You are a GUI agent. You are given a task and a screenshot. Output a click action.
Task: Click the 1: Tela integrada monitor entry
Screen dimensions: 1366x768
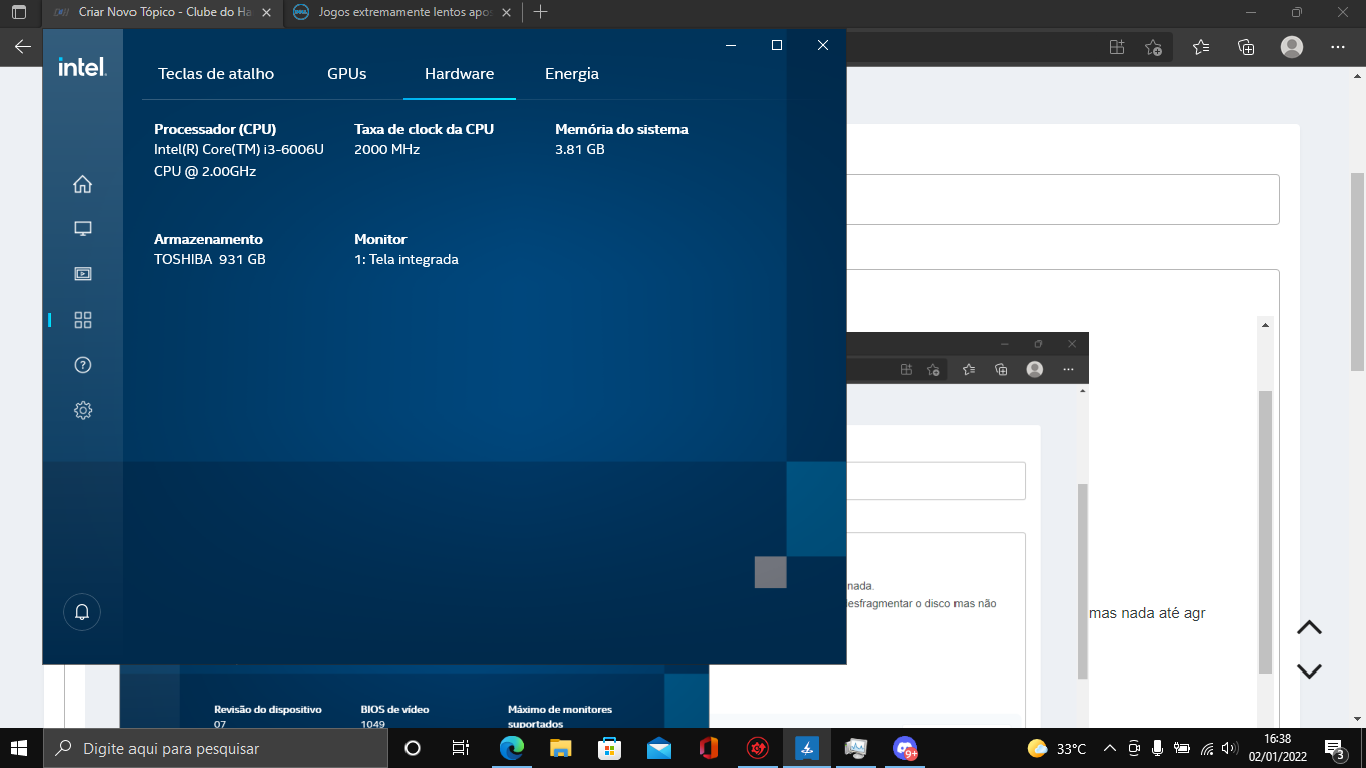(x=406, y=259)
